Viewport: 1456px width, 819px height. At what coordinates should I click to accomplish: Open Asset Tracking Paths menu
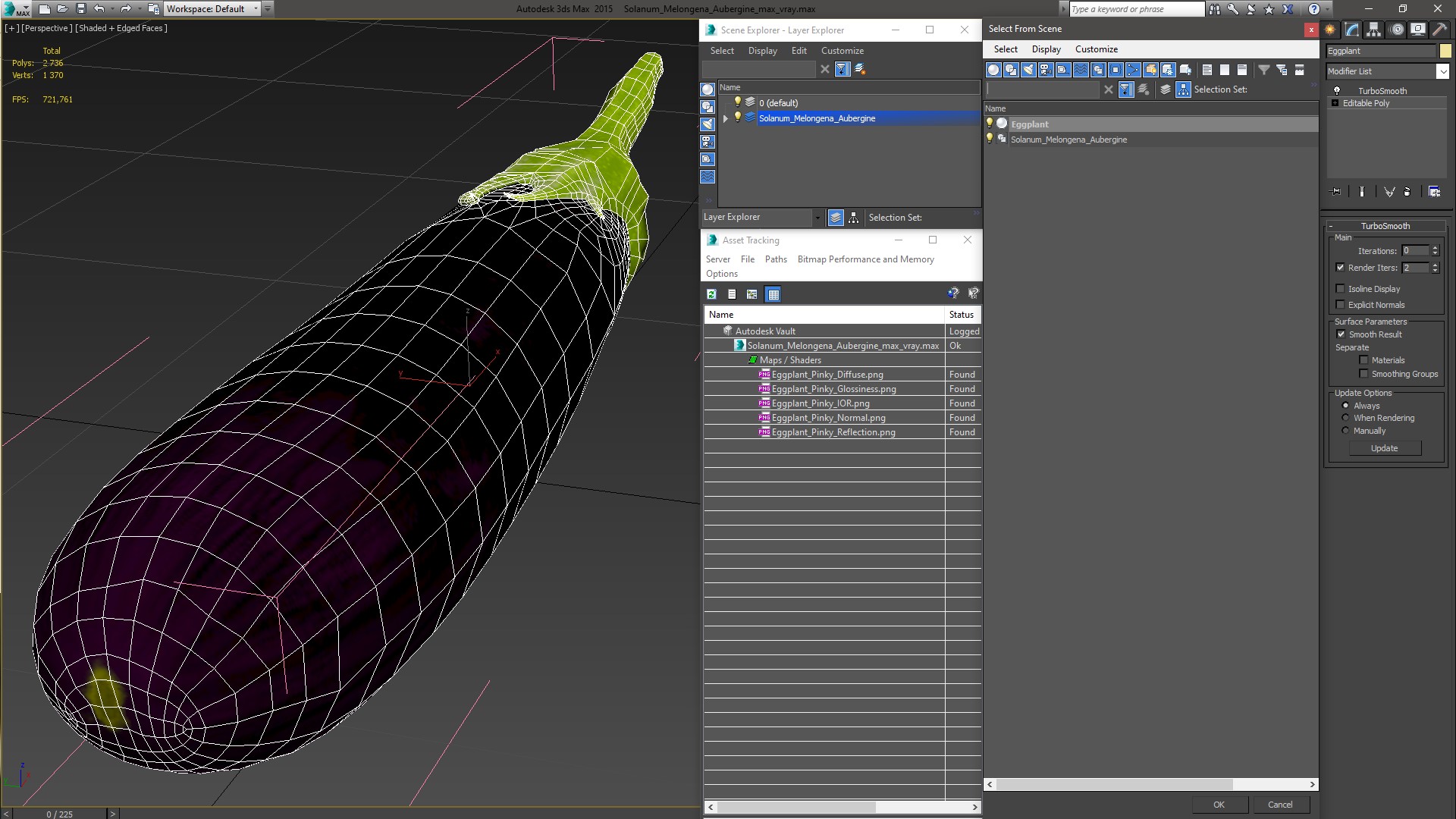tap(776, 259)
